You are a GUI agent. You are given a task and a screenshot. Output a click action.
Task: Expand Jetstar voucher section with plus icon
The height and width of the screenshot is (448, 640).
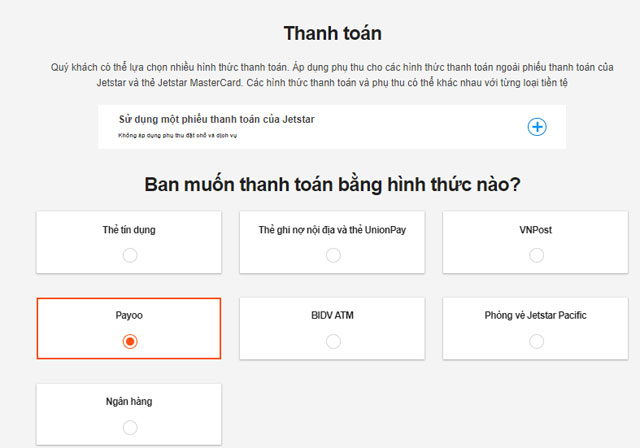(537, 127)
